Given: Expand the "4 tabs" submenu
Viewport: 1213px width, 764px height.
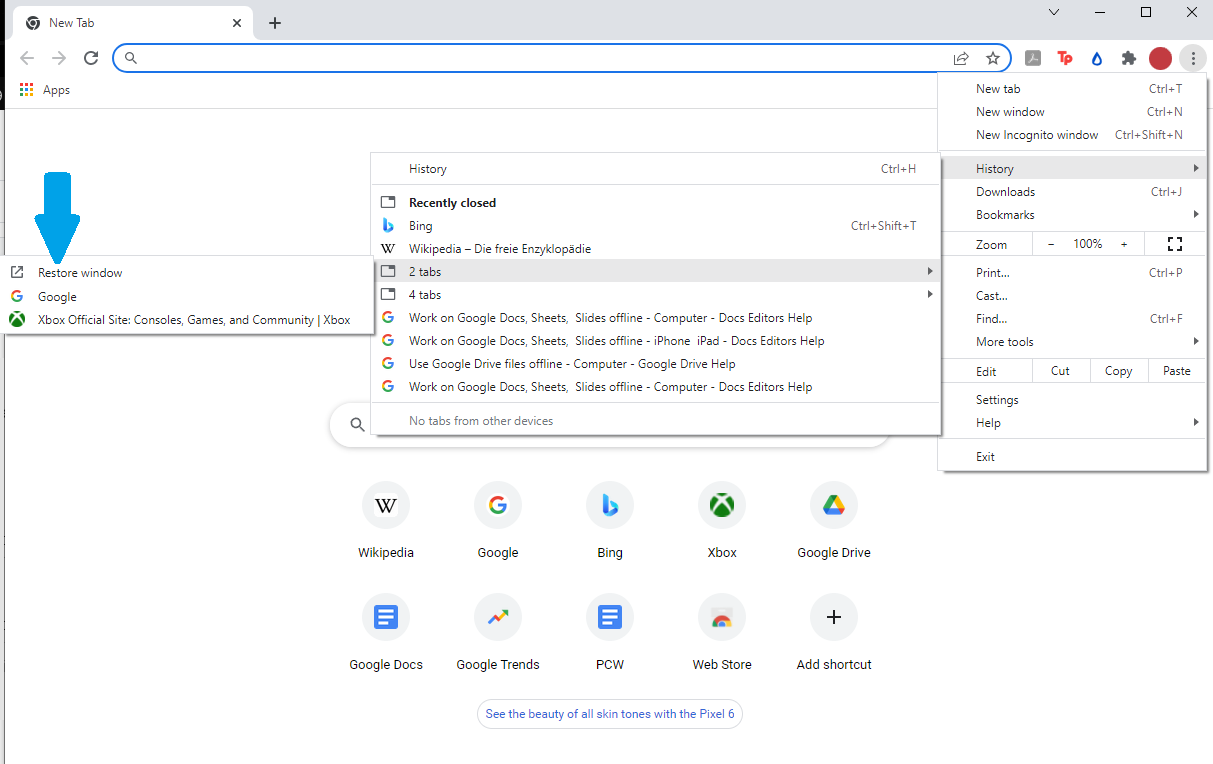Looking at the screenshot, I should [655, 294].
